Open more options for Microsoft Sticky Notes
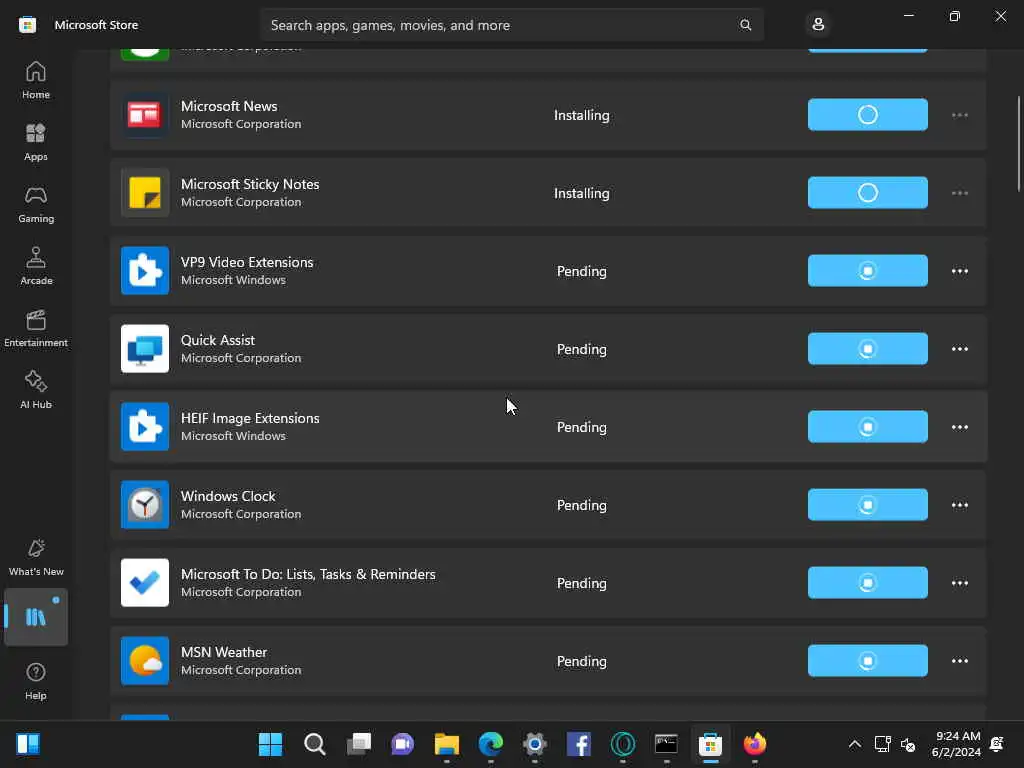Viewport: 1024px width, 768px height. (959, 193)
